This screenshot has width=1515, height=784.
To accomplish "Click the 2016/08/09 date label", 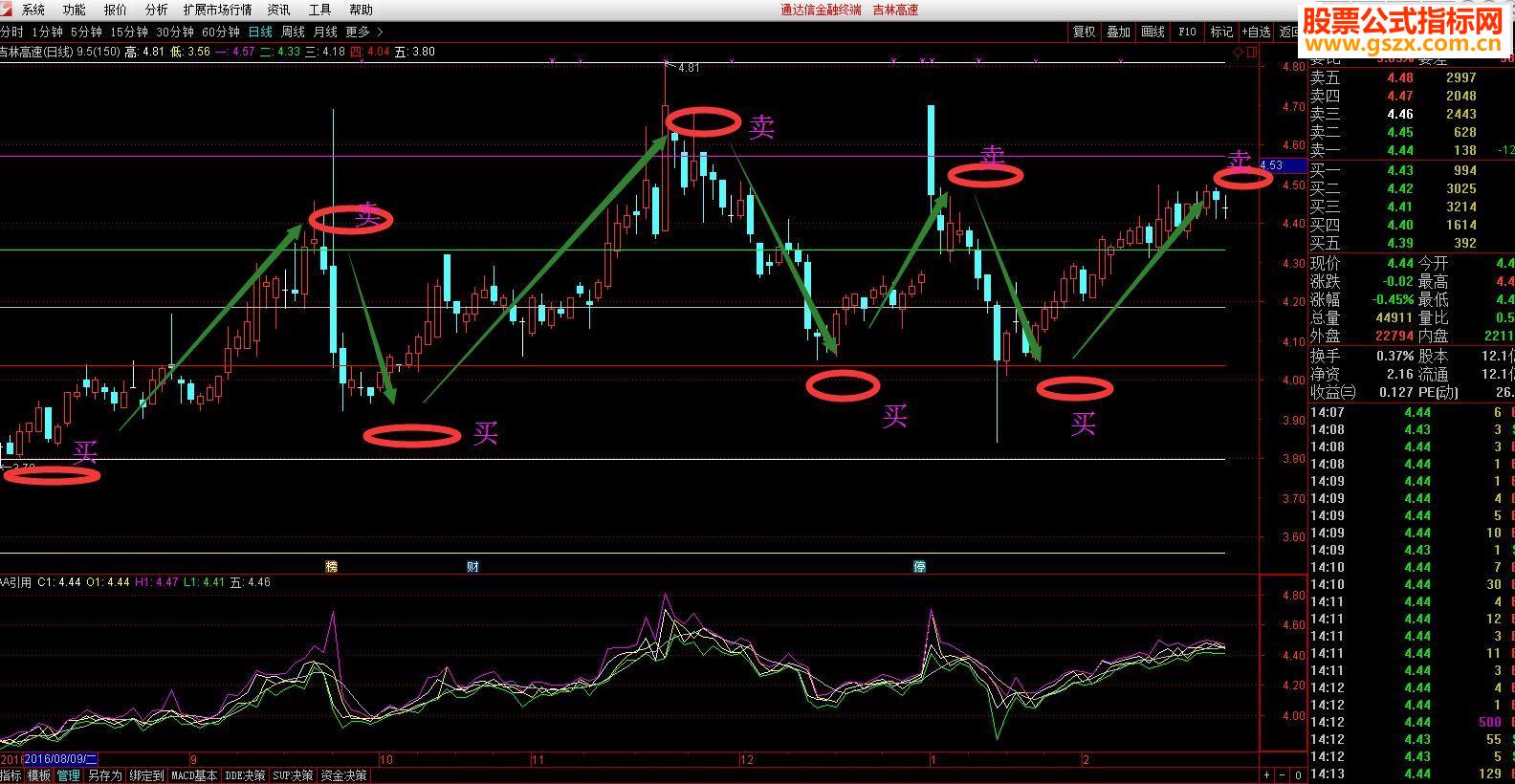I will (x=60, y=759).
